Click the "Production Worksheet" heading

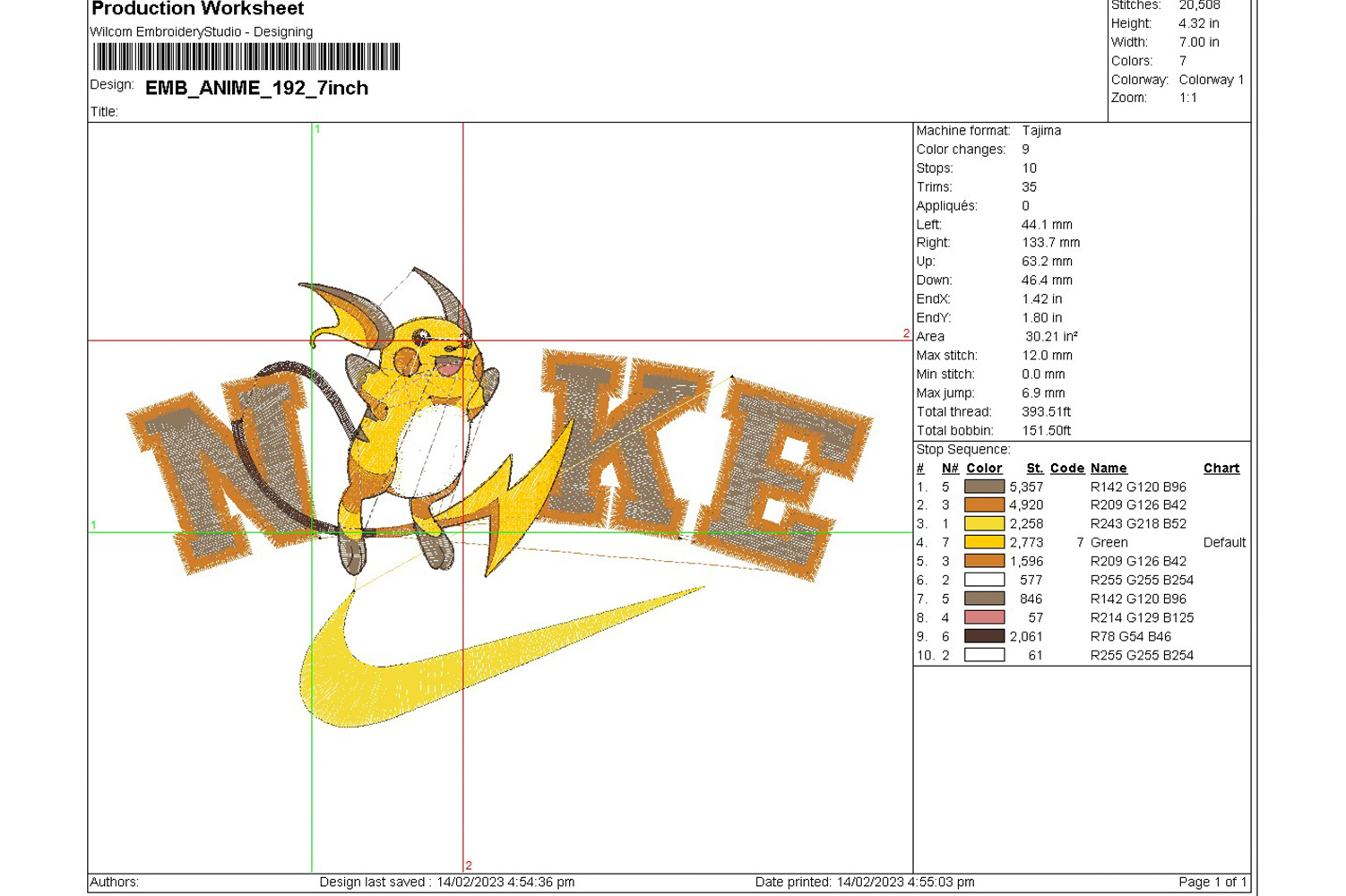point(198,9)
